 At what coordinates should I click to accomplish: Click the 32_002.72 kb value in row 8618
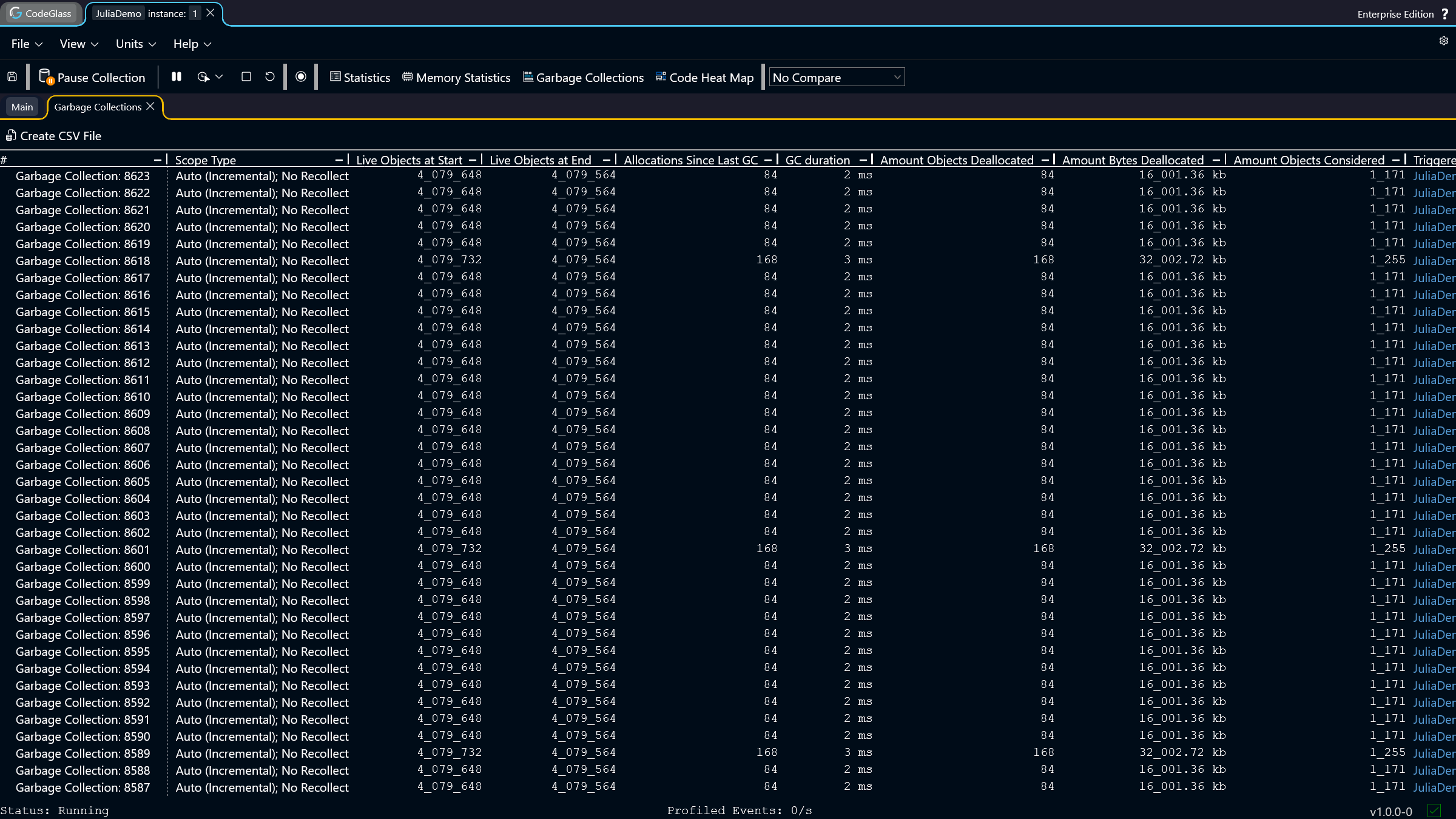pyautogui.click(x=1182, y=260)
